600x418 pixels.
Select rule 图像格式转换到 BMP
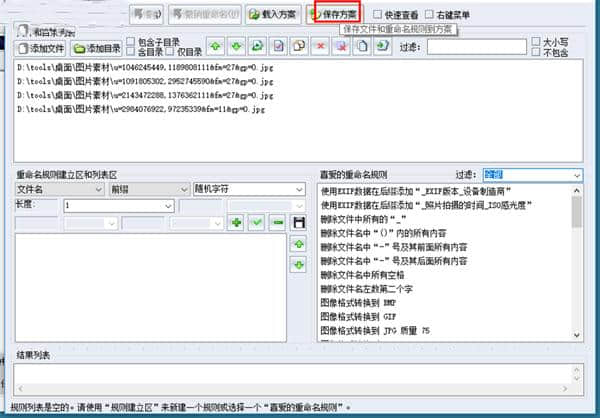[x=358, y=303]
